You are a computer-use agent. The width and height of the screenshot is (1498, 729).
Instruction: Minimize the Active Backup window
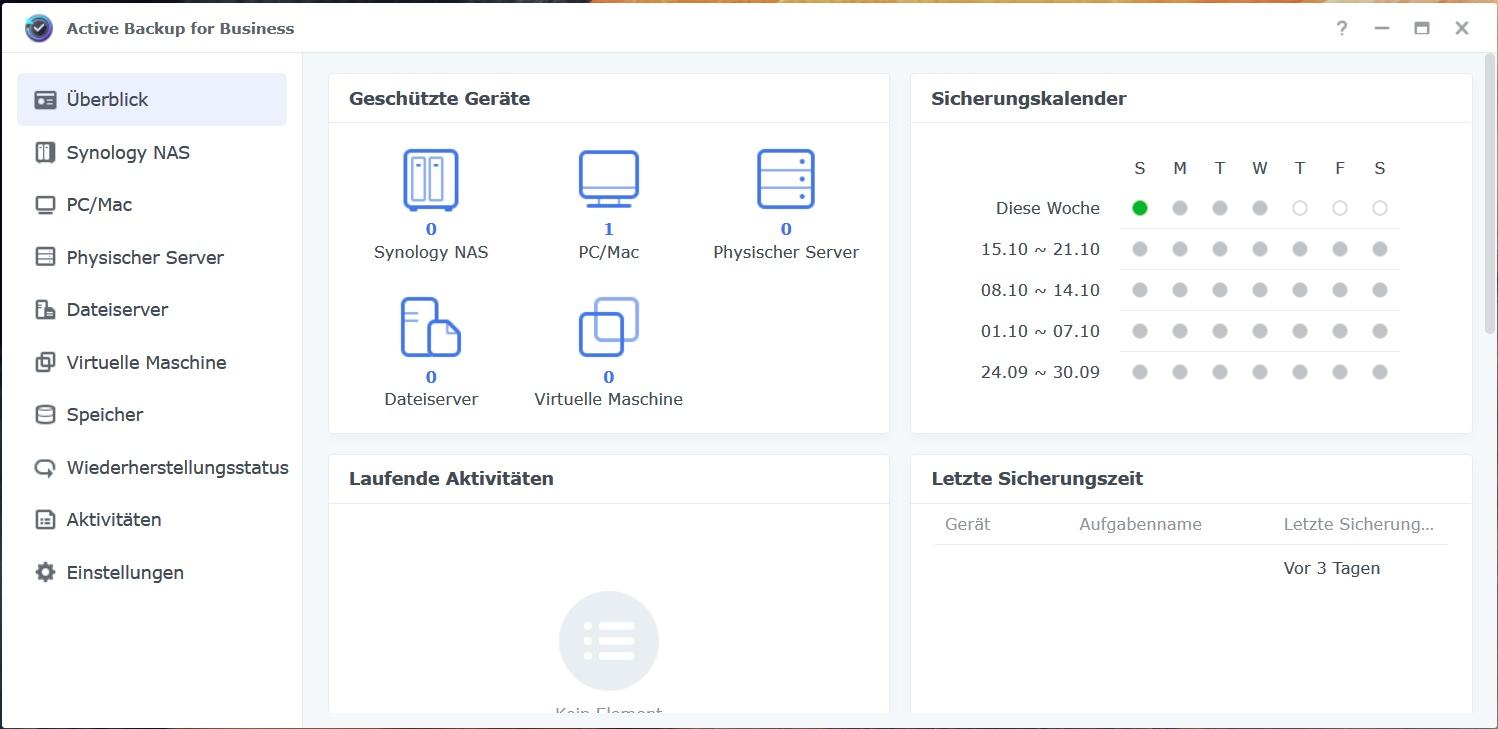[1382, 28]
